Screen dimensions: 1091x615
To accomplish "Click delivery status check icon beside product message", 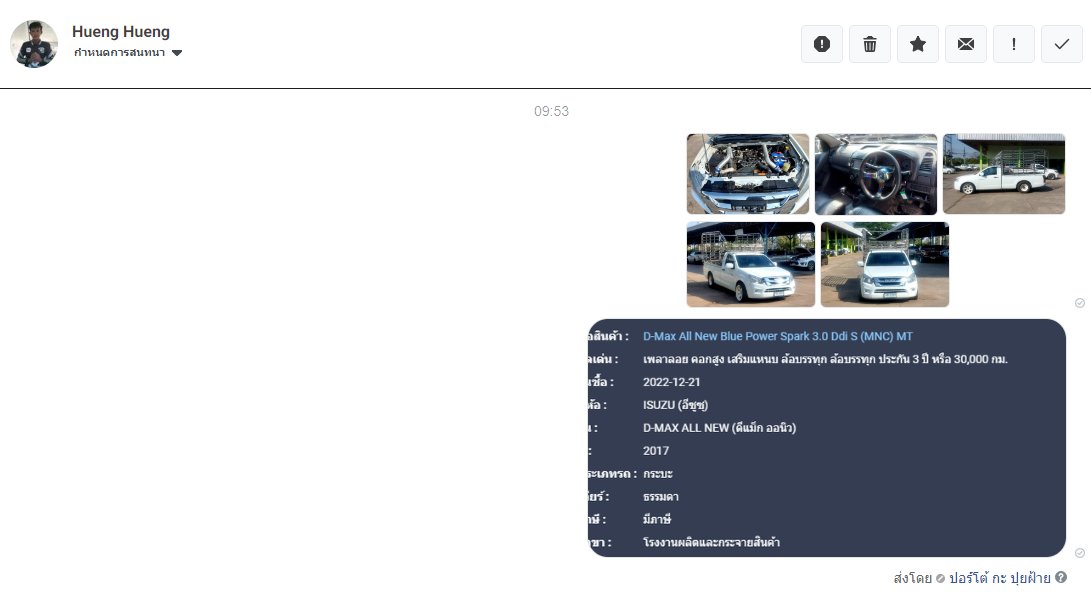I will coord(1080,553).
